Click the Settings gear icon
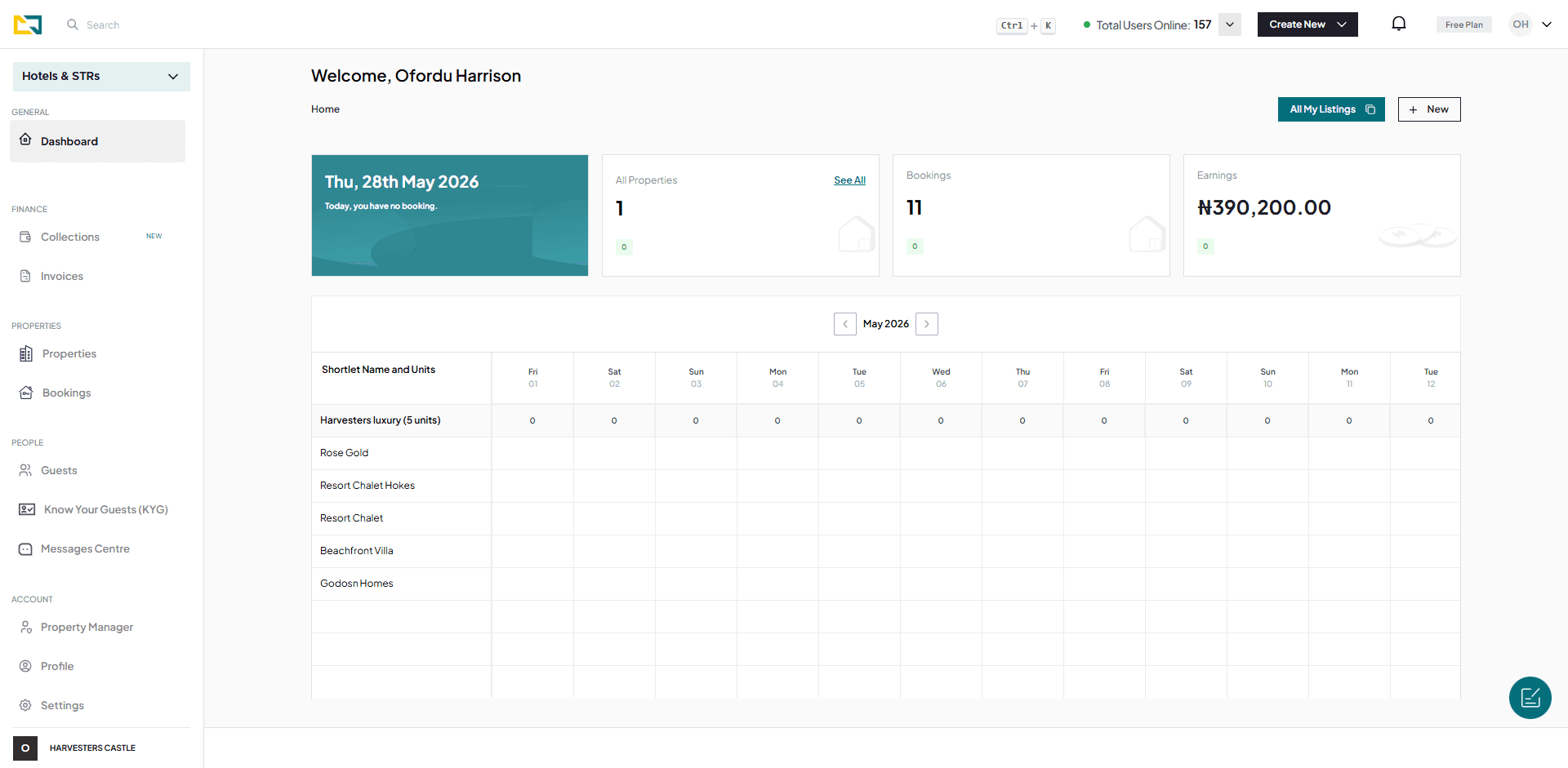1568x768 pixels. pyautogui.click(x=25, y=705)
